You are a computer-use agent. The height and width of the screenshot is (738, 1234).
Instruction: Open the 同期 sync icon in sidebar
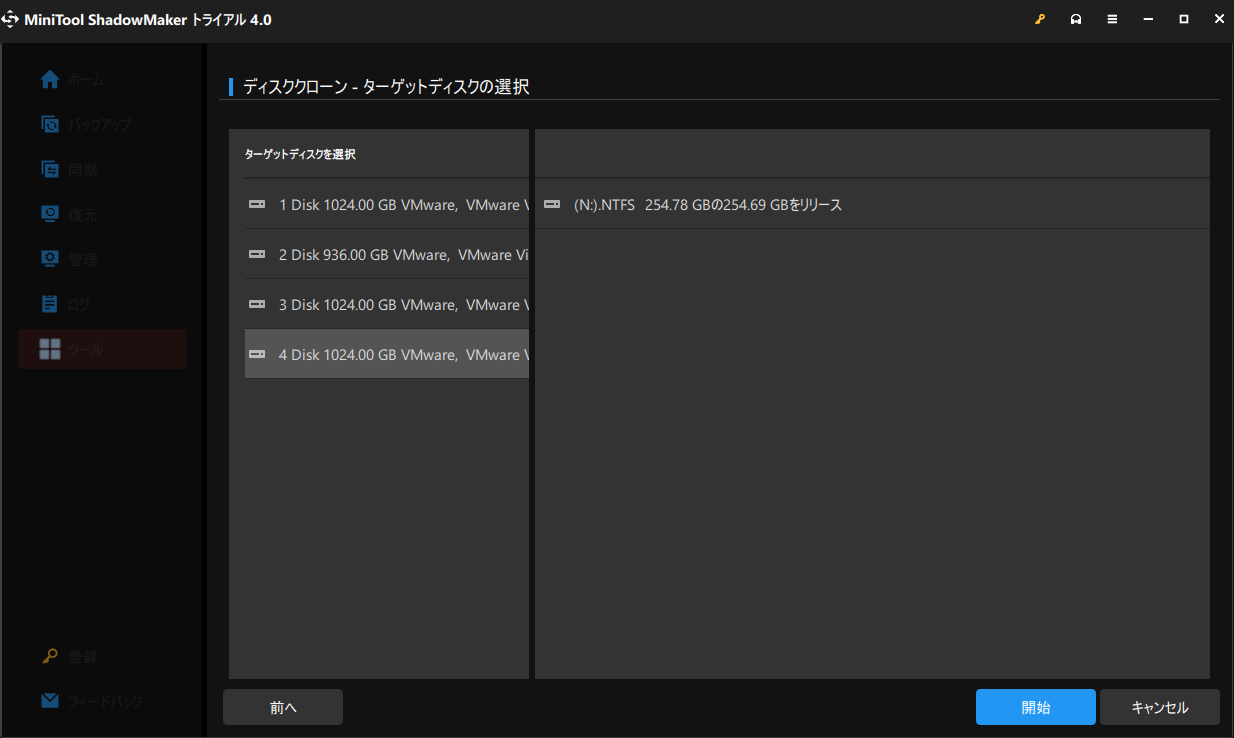[50, 169]
